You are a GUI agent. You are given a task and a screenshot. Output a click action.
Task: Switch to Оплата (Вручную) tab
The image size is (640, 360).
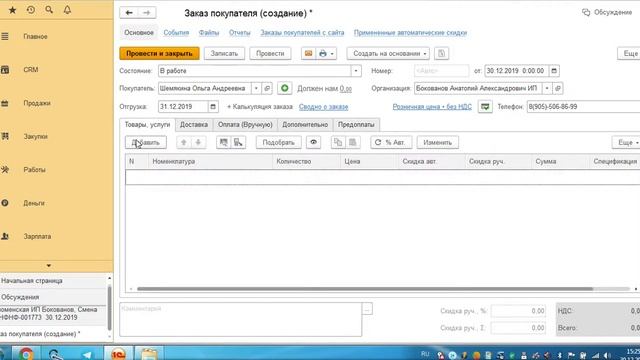pyautogui.click(x=245, y=125)
